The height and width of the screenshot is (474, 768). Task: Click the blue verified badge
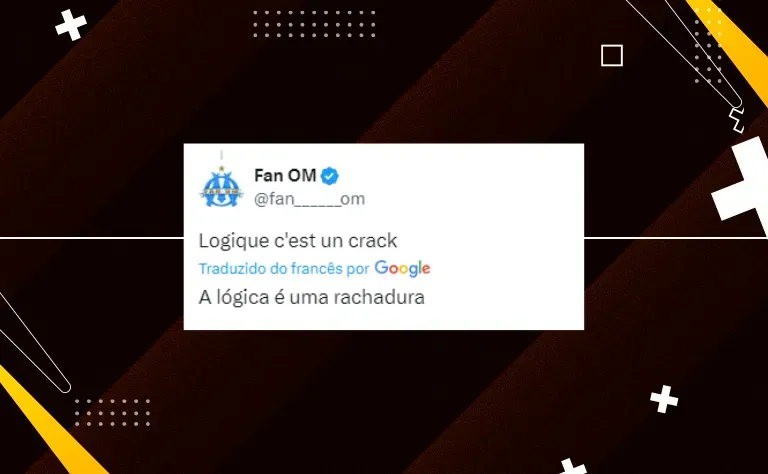(330, 176)
